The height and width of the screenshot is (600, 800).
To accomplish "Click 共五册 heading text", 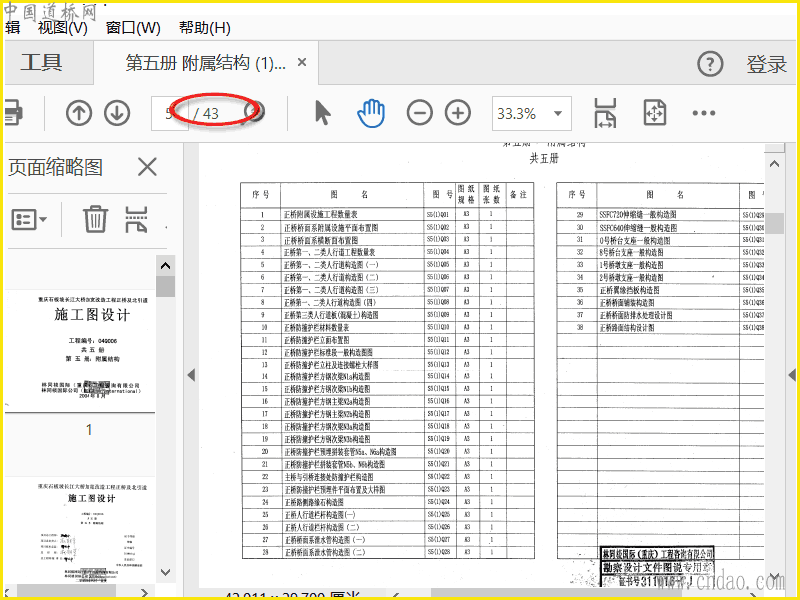I will point(544,159).
